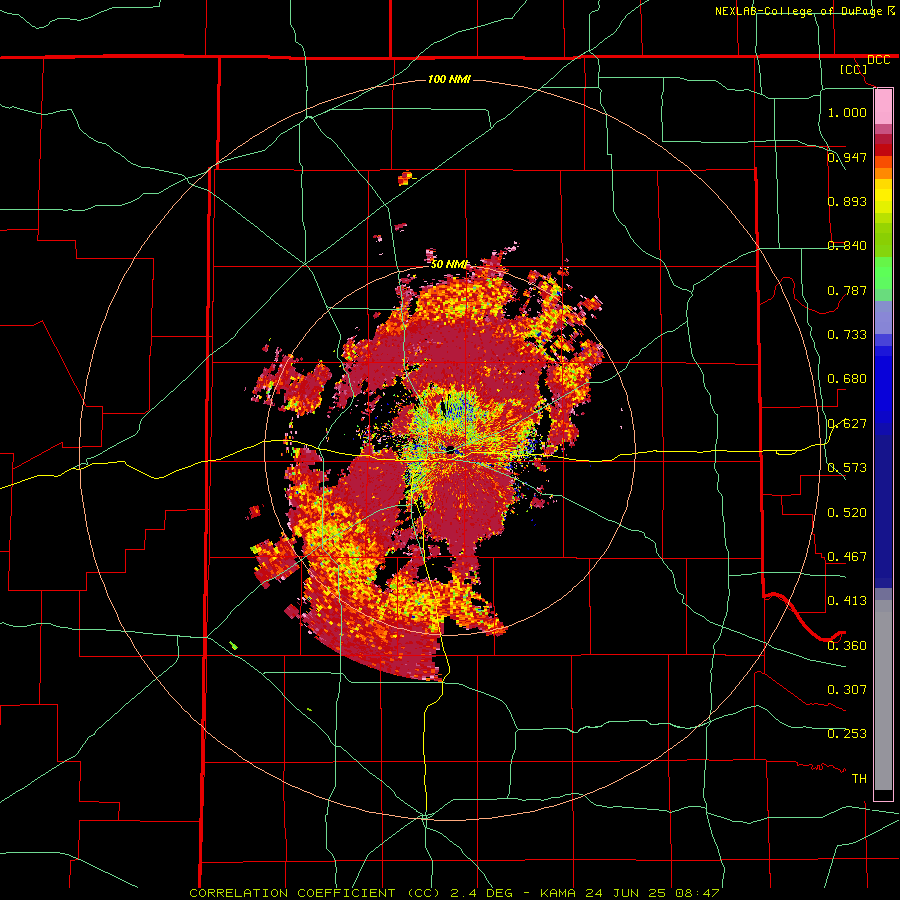
Task: Click the 100 NMI range ring label
Action: [449, 79]
